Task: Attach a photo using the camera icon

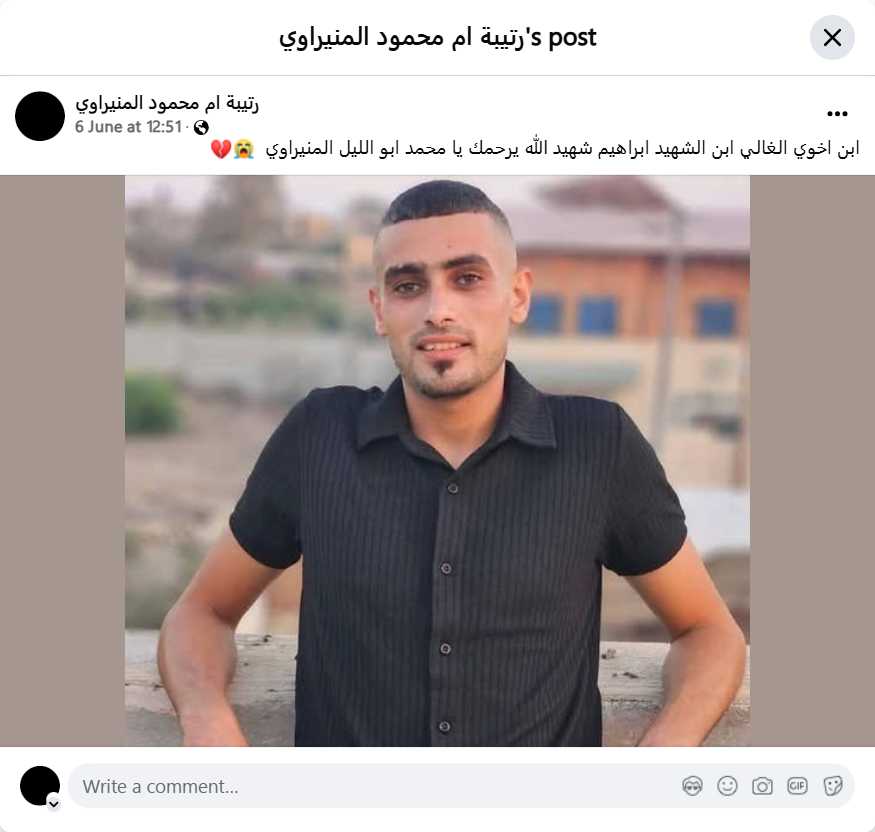Action: pyautogui.click(x=762, y=786)
